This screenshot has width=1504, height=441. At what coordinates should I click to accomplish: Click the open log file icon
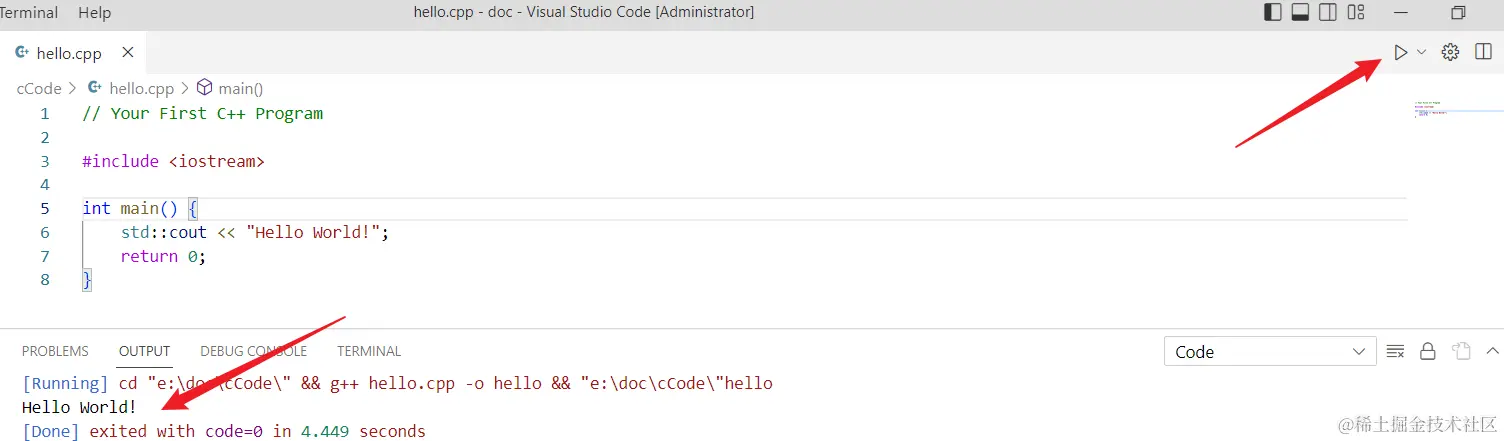pos(1461,351)
